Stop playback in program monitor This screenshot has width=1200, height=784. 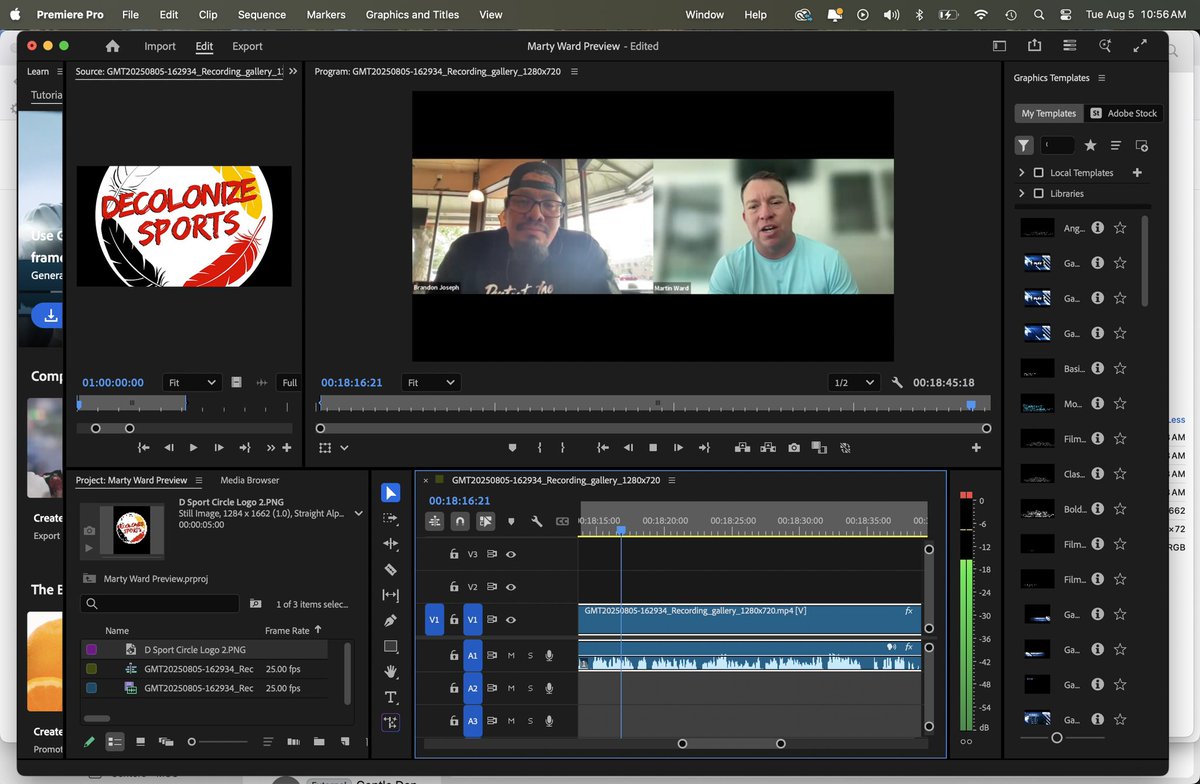653,448
